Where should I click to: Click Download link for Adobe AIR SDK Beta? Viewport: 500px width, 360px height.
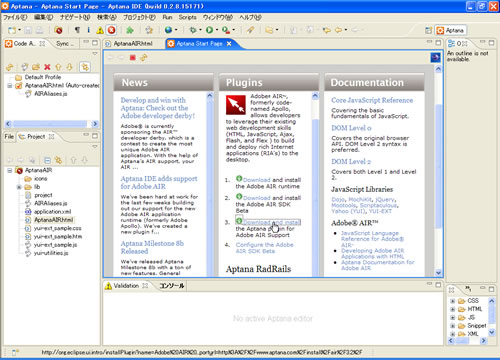point(256,198)
